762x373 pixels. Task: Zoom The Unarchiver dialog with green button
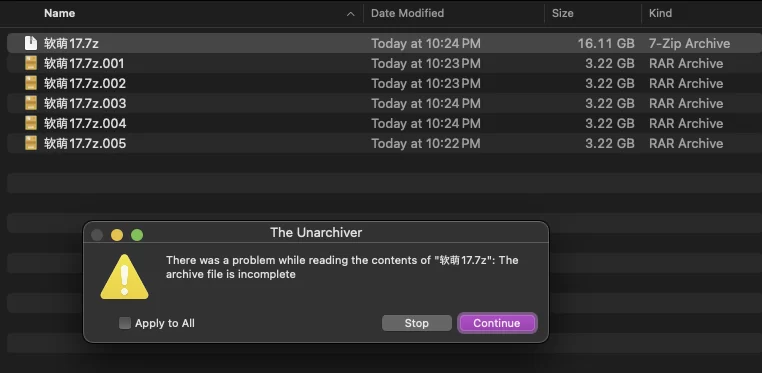[137, 235]
